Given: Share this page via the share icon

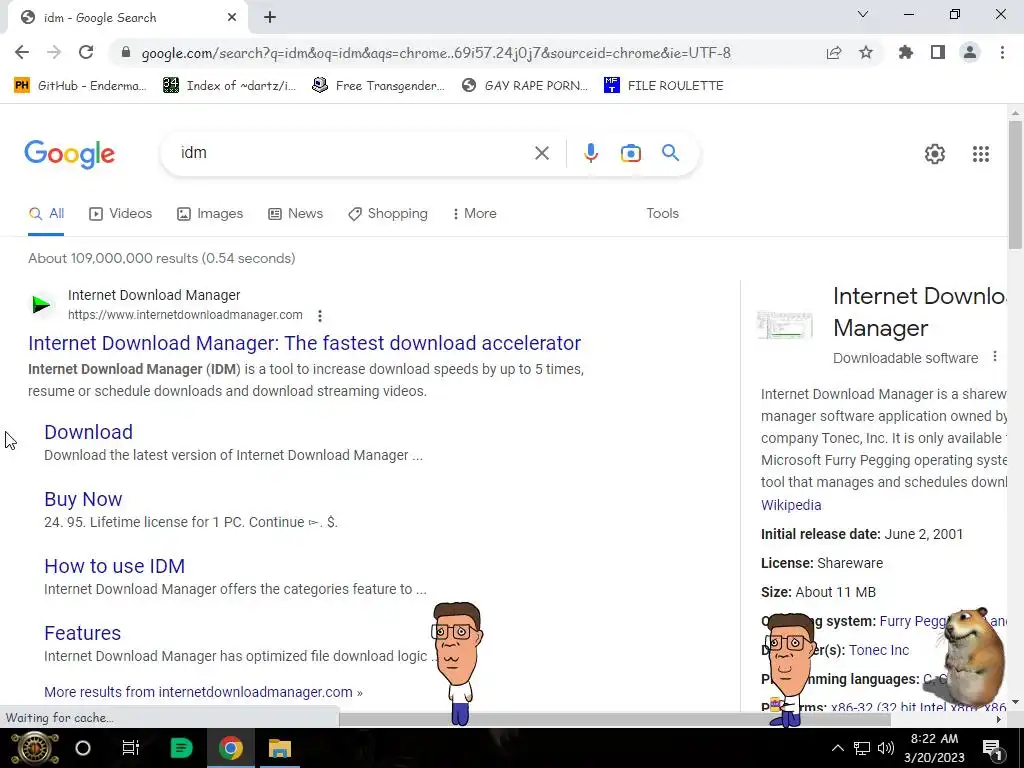Looking at the screenshot, I should pos(834,53).
